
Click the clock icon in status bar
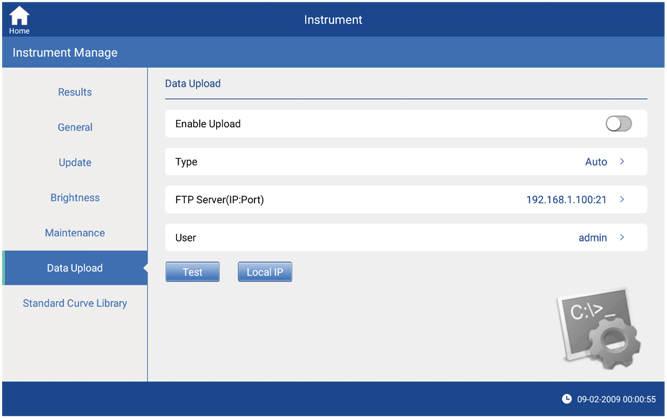pyautogui.click(x=567, y=398)
